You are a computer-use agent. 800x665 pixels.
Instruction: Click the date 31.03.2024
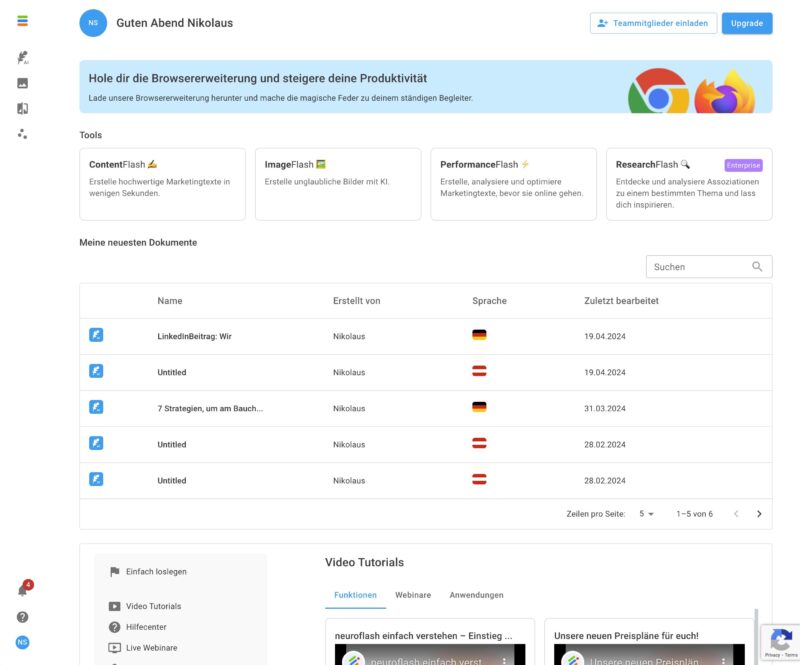point(605,408)
